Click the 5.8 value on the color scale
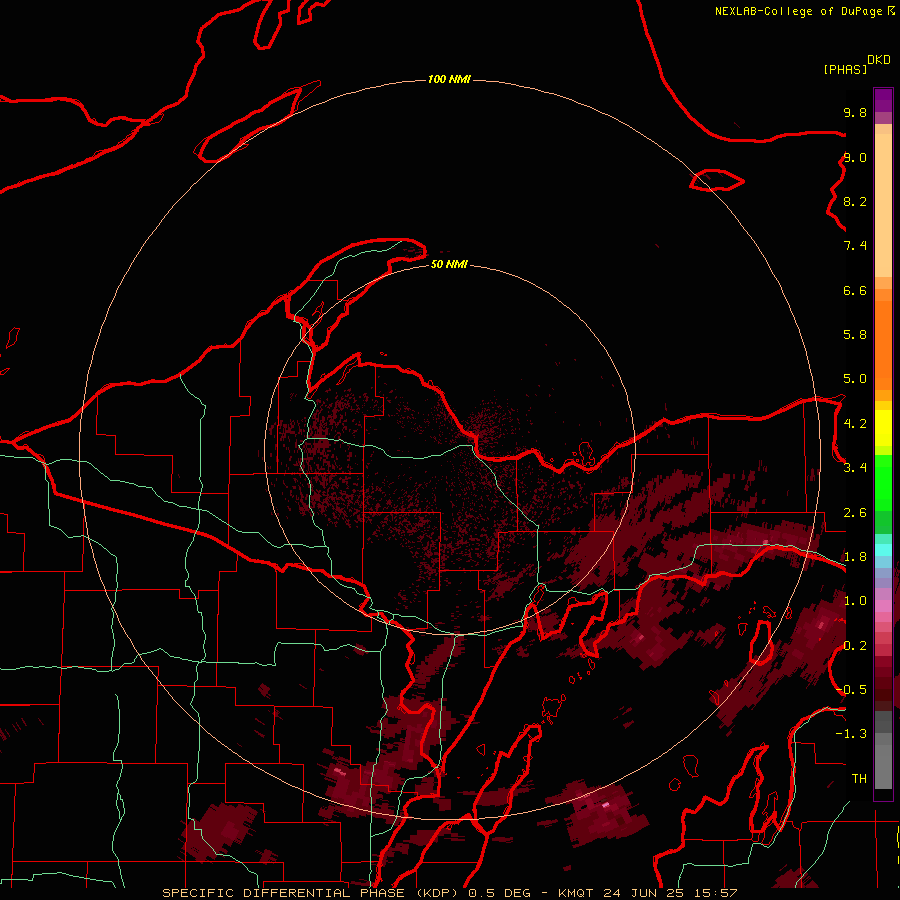 855,335
